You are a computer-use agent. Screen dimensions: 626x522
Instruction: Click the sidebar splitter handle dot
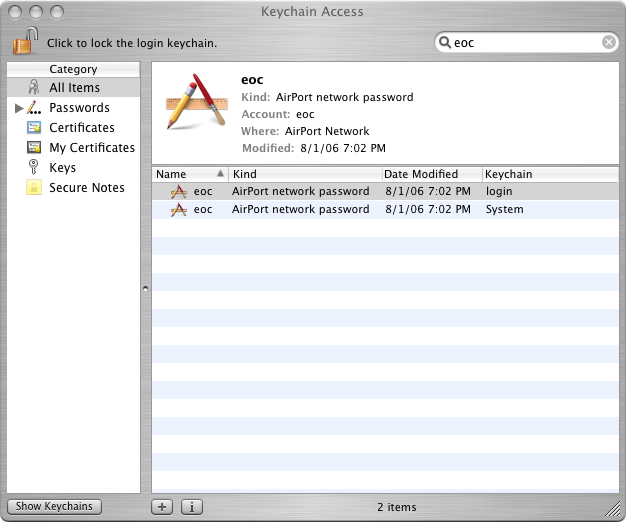click(x=145, y=288)
